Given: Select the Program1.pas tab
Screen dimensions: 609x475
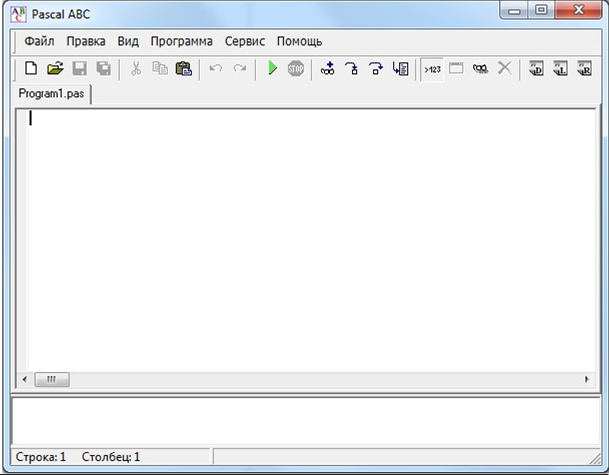Looking at the screenshot, I should tap(51, 92).
